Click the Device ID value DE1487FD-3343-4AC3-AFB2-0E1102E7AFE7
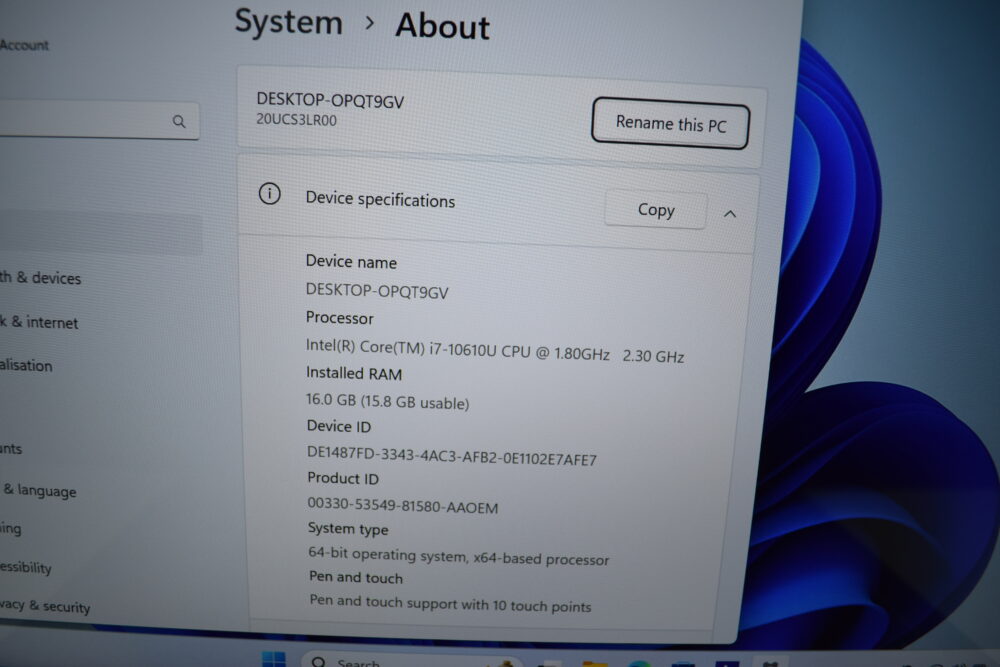The width and height of the screenshot is (1000, 667). click(452, 455)
